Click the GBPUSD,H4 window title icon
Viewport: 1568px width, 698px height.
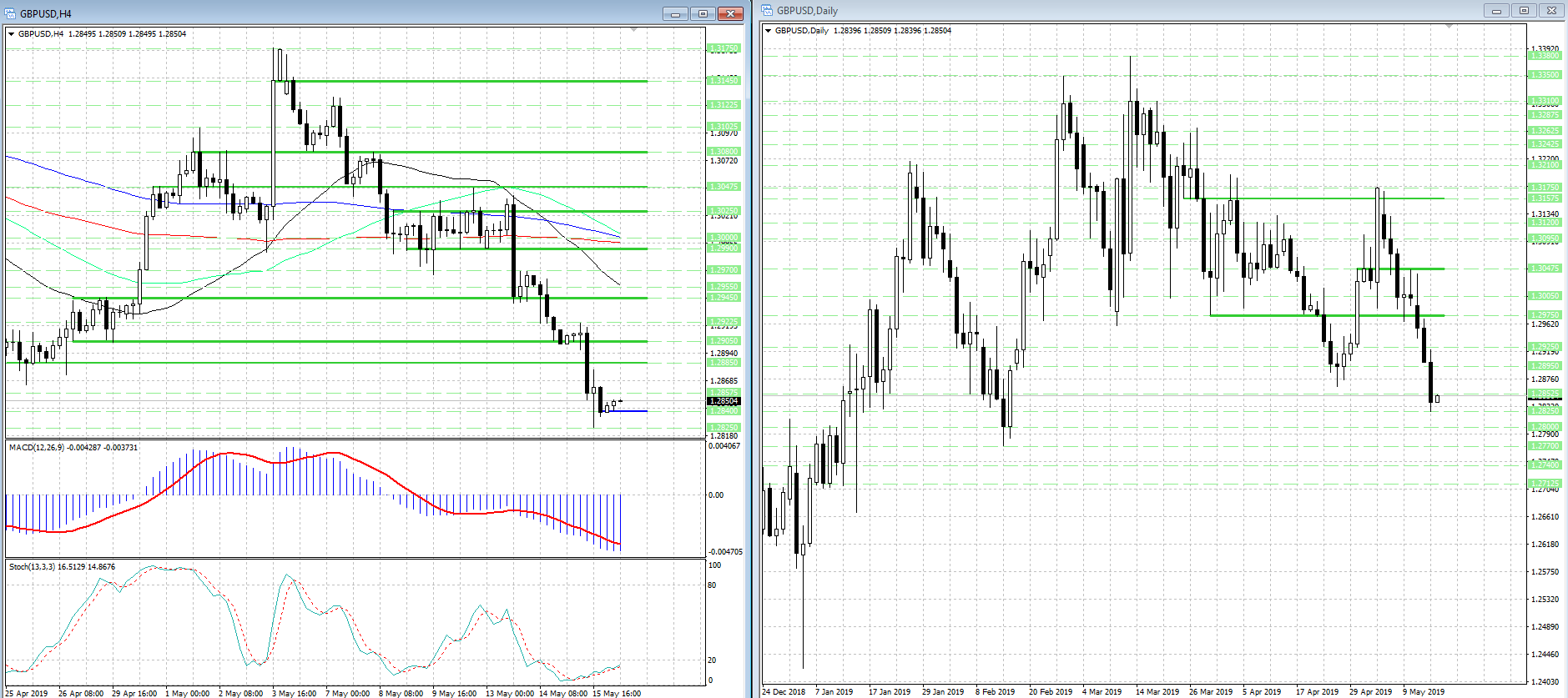coord(10,13)
